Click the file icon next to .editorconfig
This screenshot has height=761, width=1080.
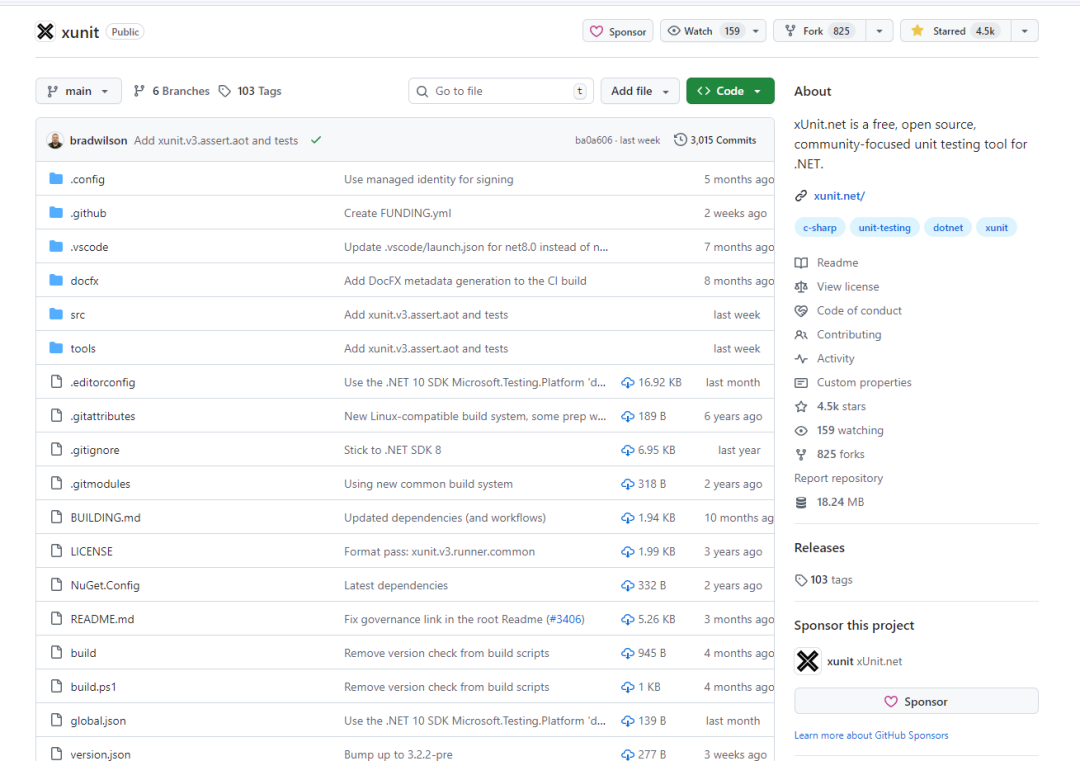pyautogui.click(x=56, y=382)
